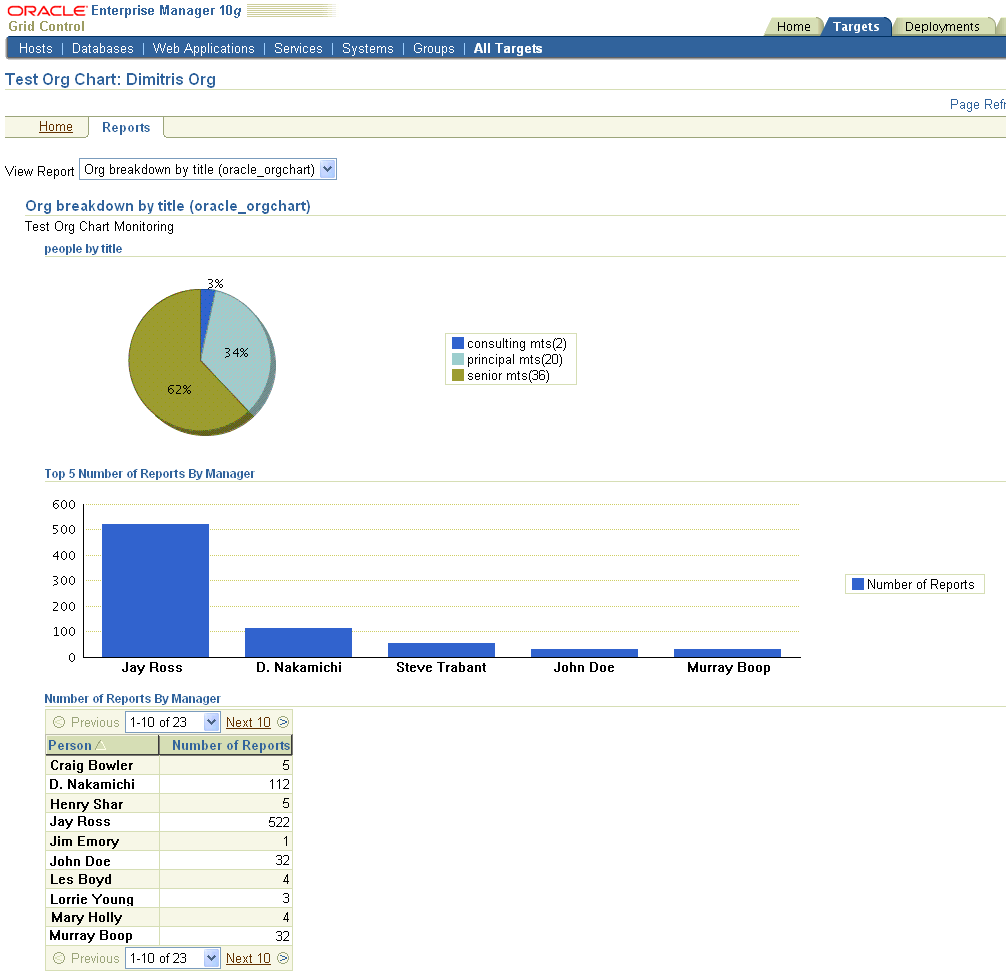Screen dimensions: 1006x976
Task: Click the previous arrow icon below the table
Action: [x=58, y=958]
